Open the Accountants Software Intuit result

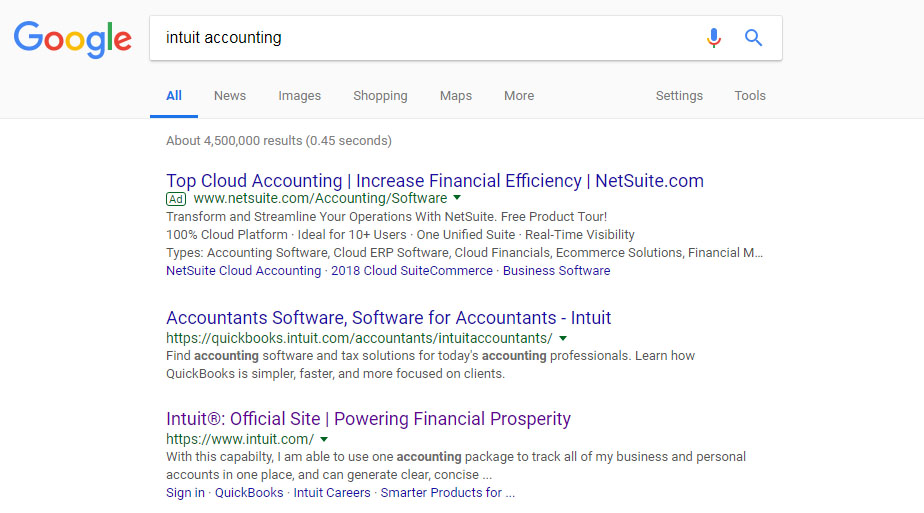(388, 318)
